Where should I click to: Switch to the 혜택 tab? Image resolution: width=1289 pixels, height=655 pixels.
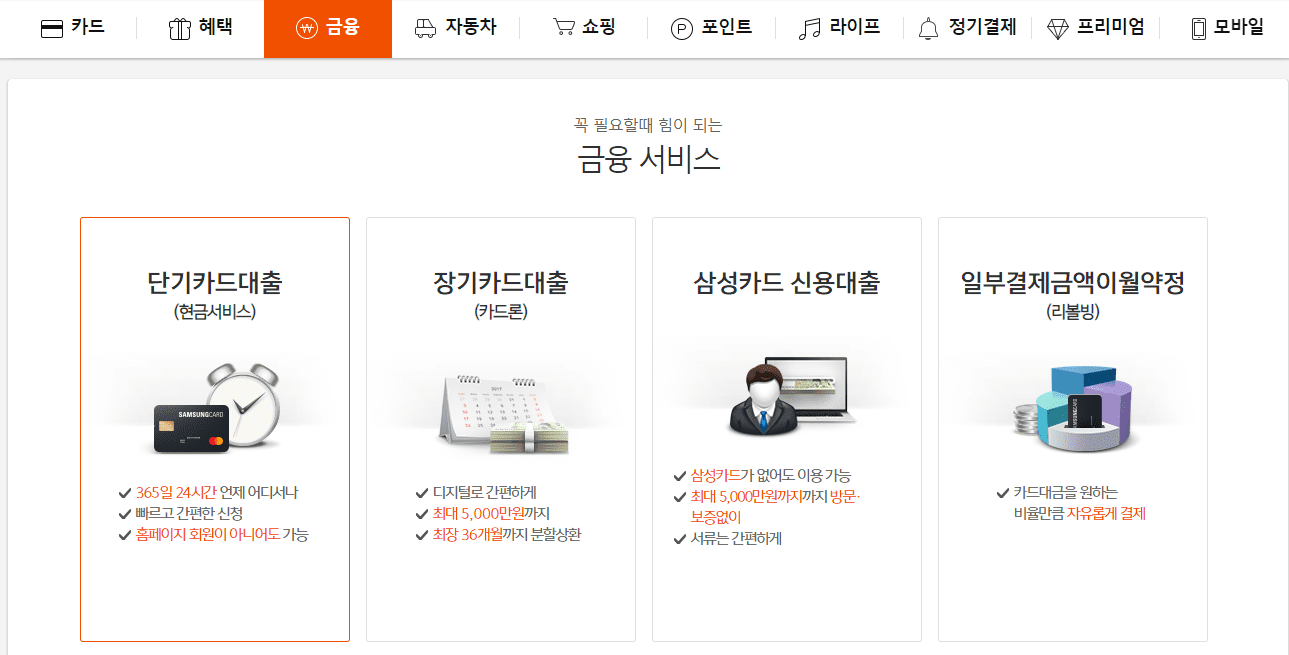click(x=200, y=27)
